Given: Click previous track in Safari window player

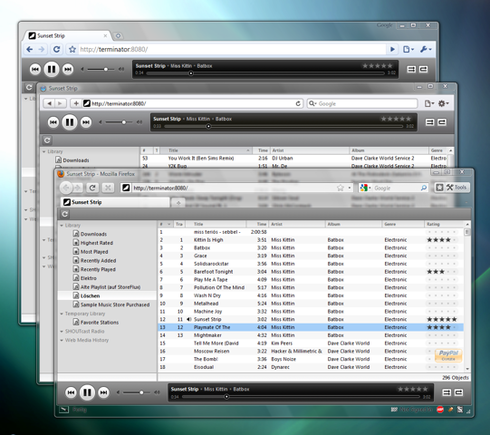Looking at the screenshot, I should (53, 122).
